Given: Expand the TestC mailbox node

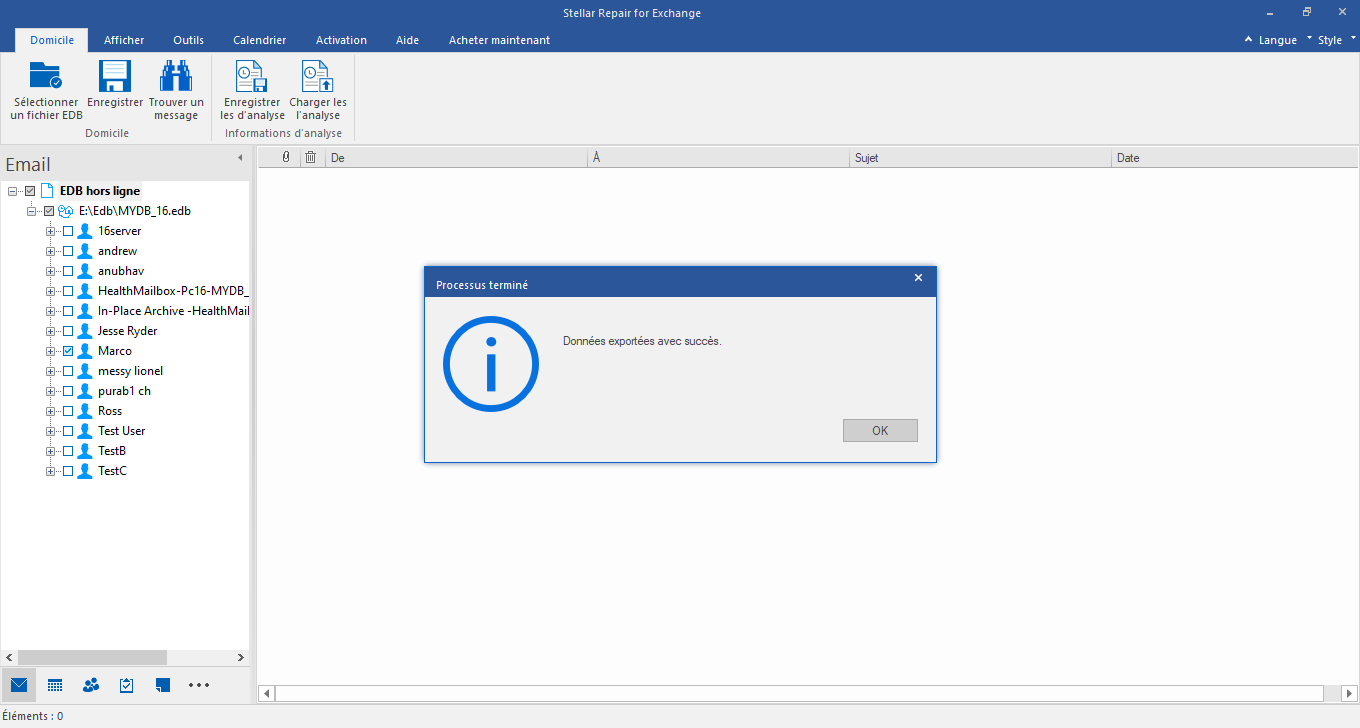Looking at the screenshot, I should pos(50,471).
